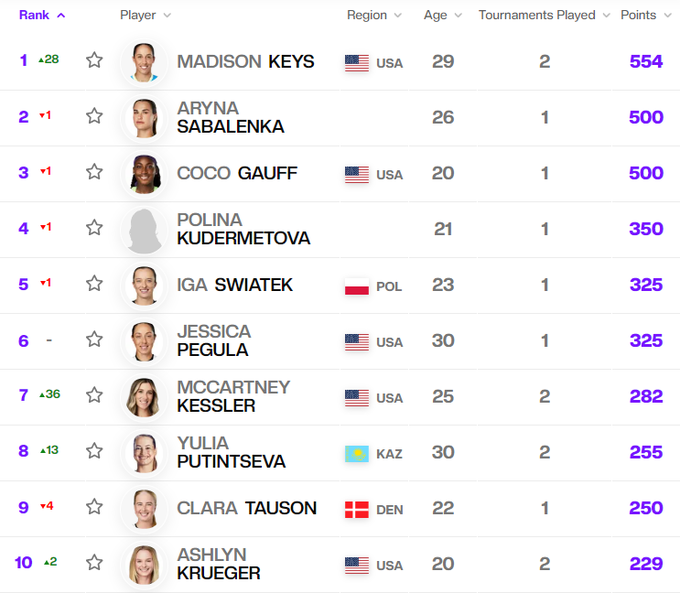The width and height of the screenshot is (680, 593).
Task: Expand the Tournaments Played sort options
Action: point(544,15)
